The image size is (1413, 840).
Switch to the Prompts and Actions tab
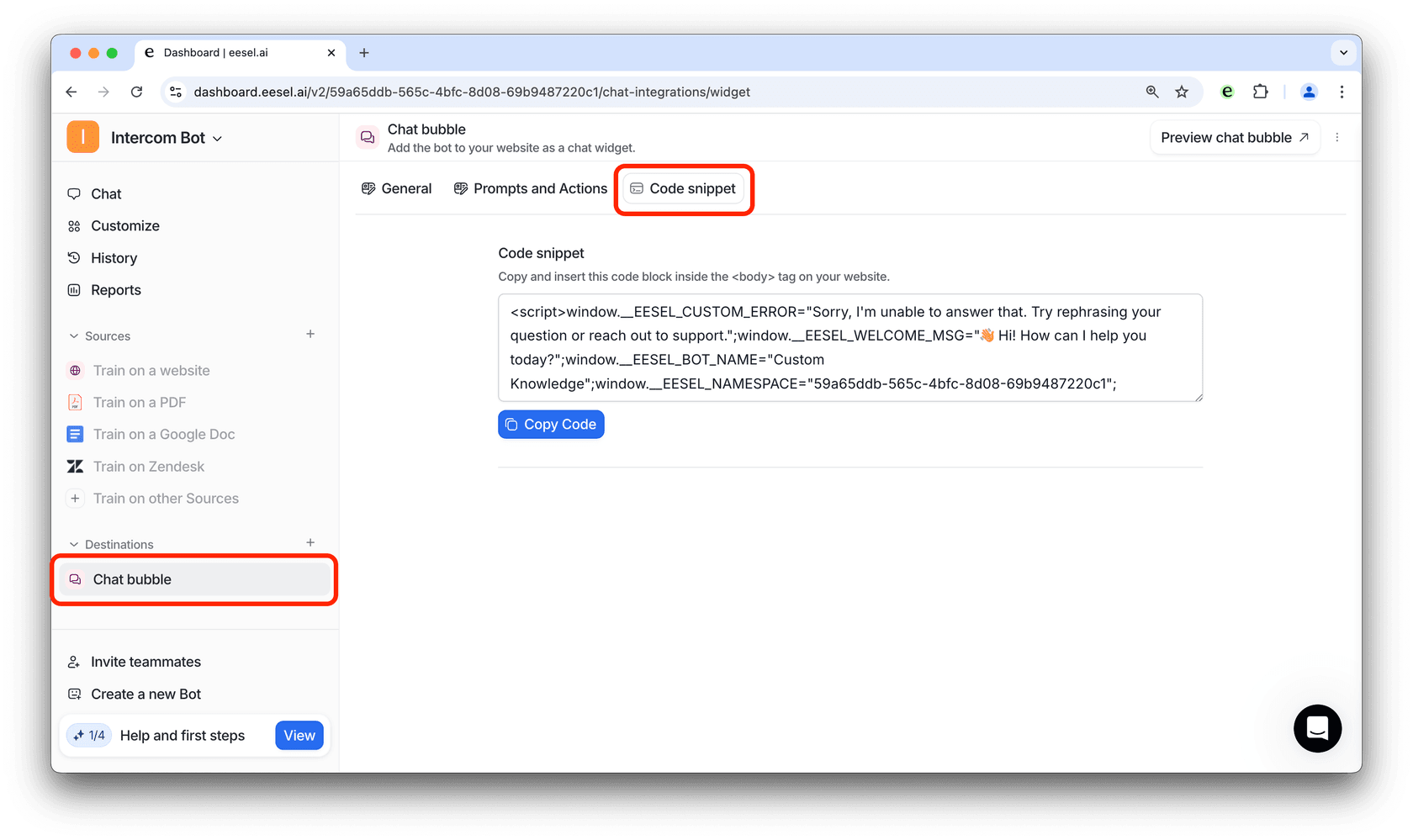530,188
